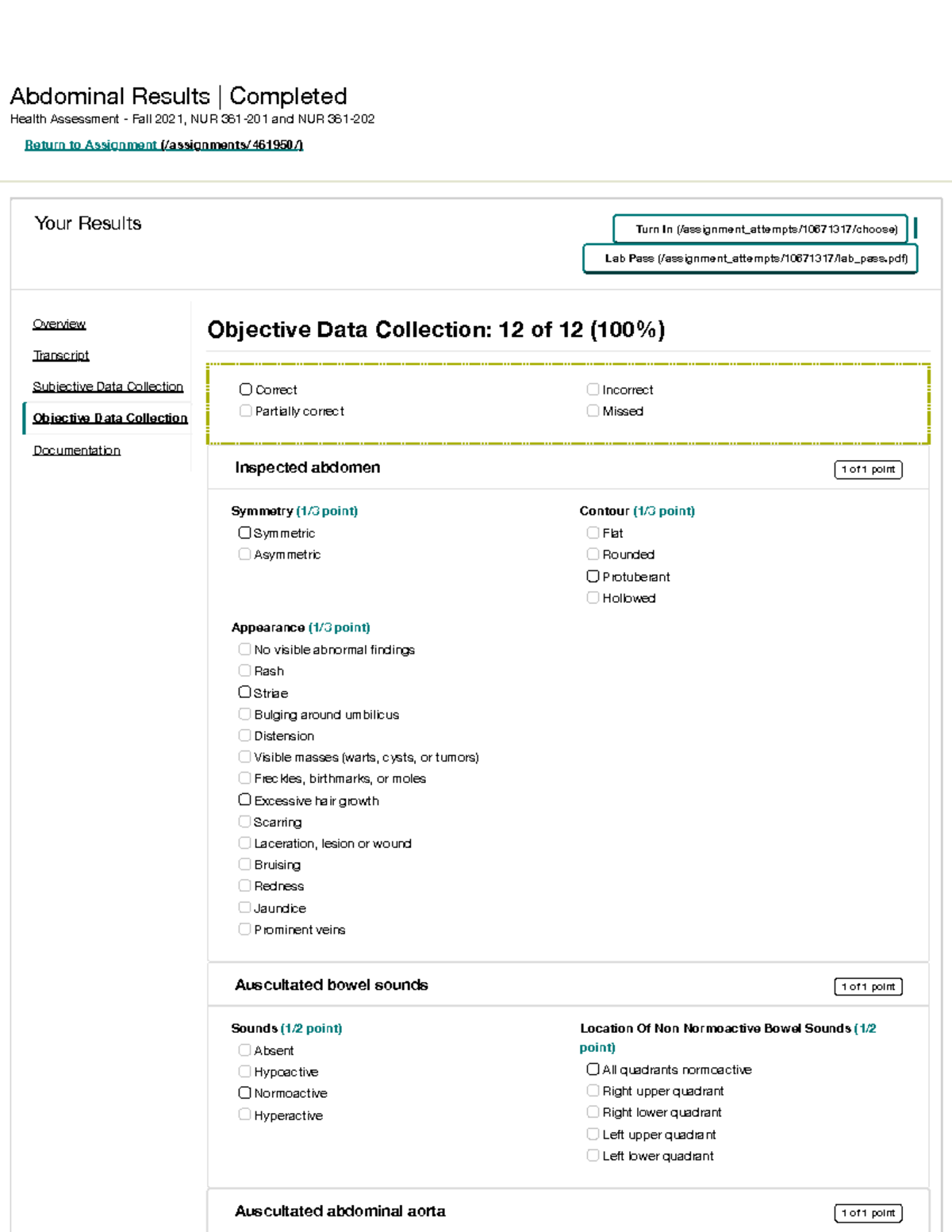
Task: Select the Striae appearance finding
Action: point(244,692)
